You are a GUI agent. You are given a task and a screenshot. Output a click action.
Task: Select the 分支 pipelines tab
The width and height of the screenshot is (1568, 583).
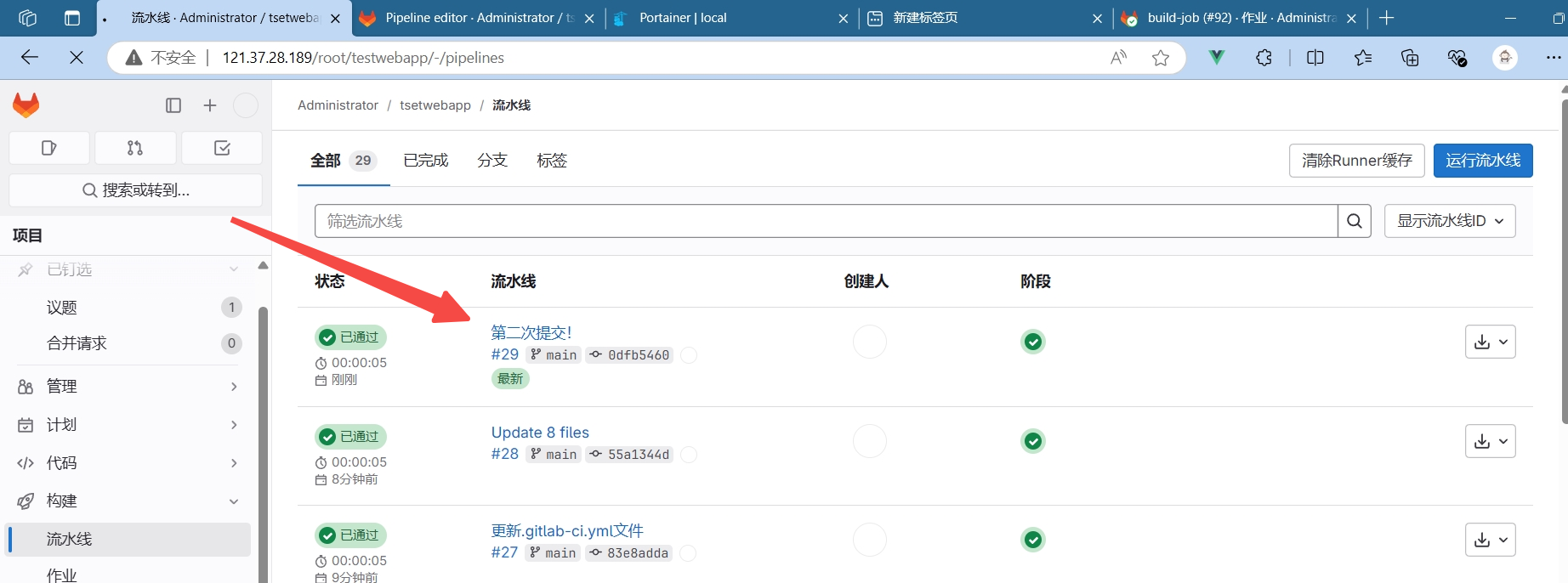coord(492,161)
